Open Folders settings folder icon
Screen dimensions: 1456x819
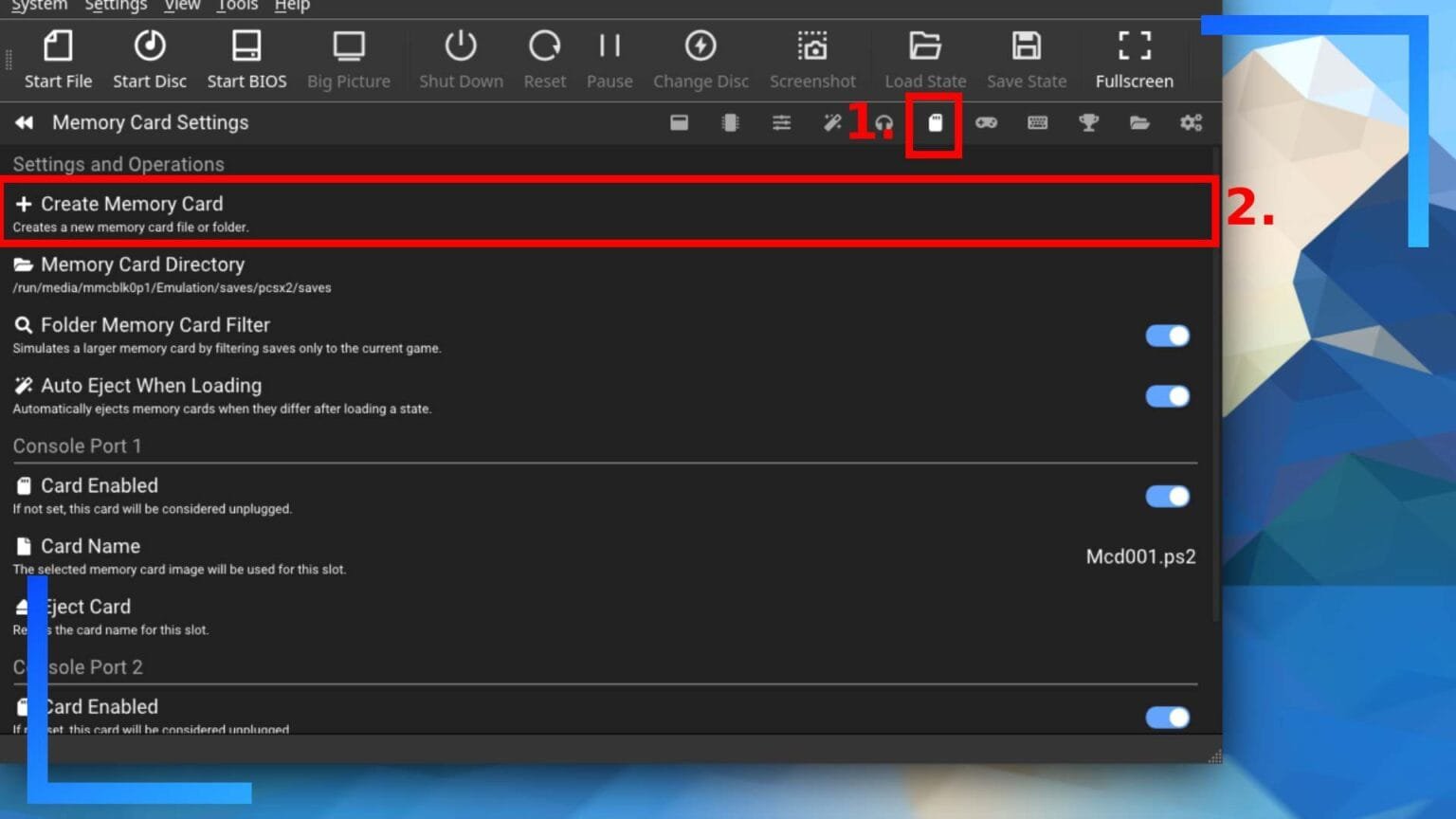[x=1139, y=122]
